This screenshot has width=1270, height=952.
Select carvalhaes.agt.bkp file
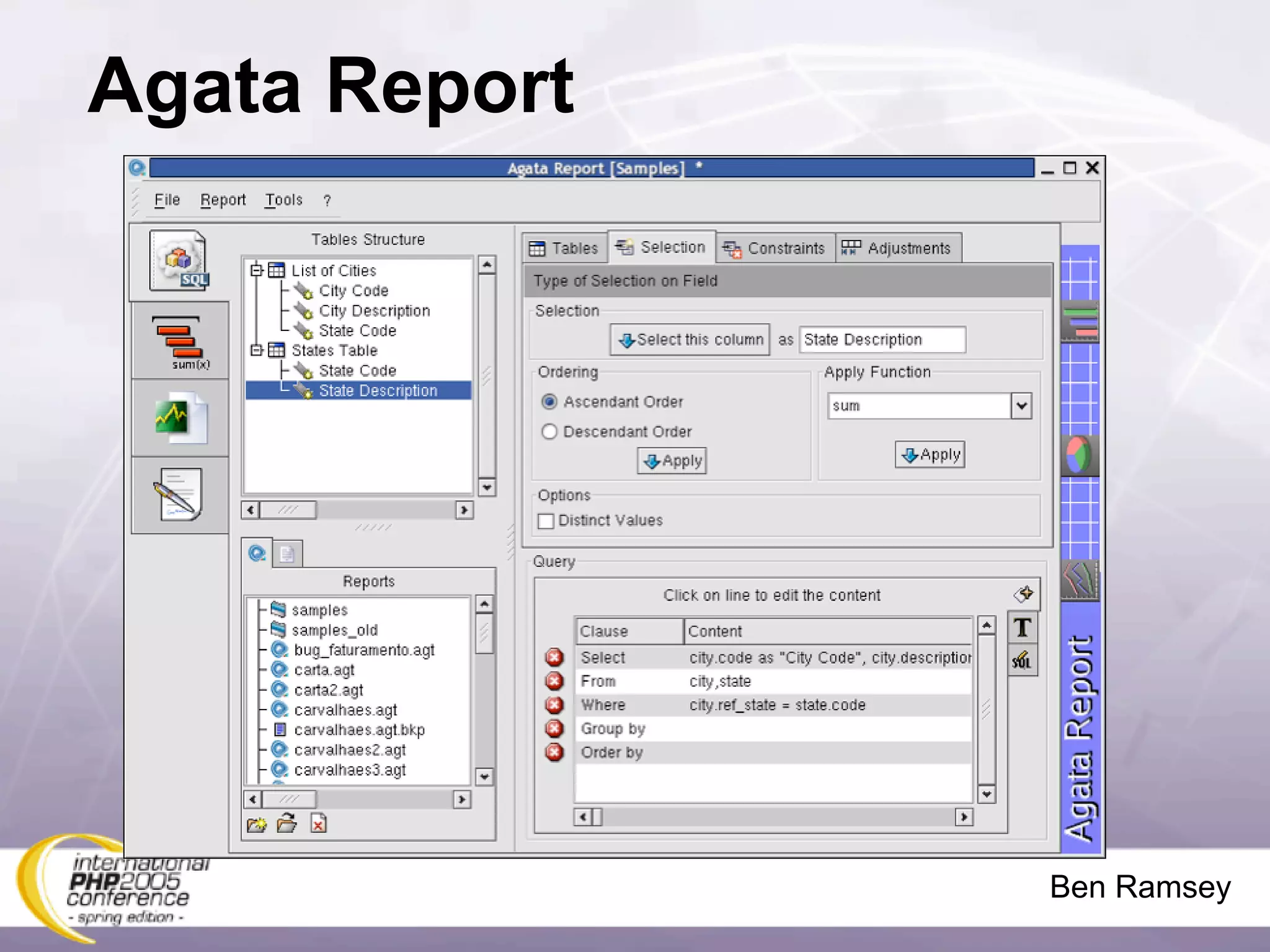click(x=359, y=730)
